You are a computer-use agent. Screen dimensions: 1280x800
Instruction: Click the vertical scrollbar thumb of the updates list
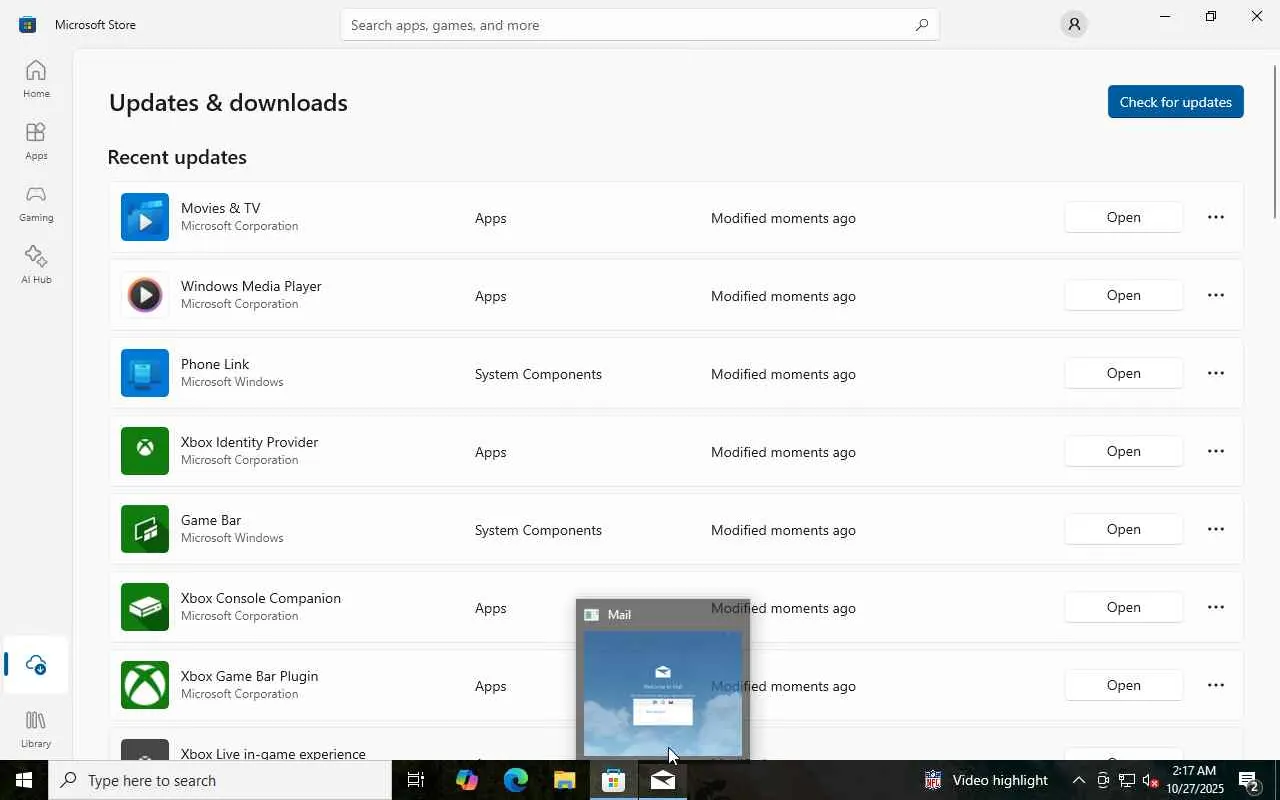(1275, 140)
